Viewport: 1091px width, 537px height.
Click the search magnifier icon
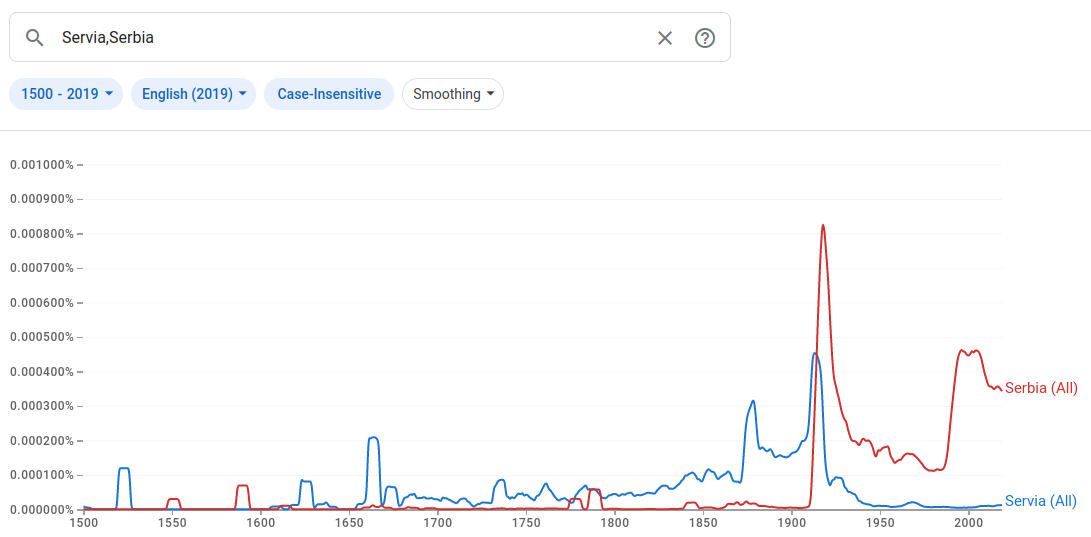pos(35,38)
